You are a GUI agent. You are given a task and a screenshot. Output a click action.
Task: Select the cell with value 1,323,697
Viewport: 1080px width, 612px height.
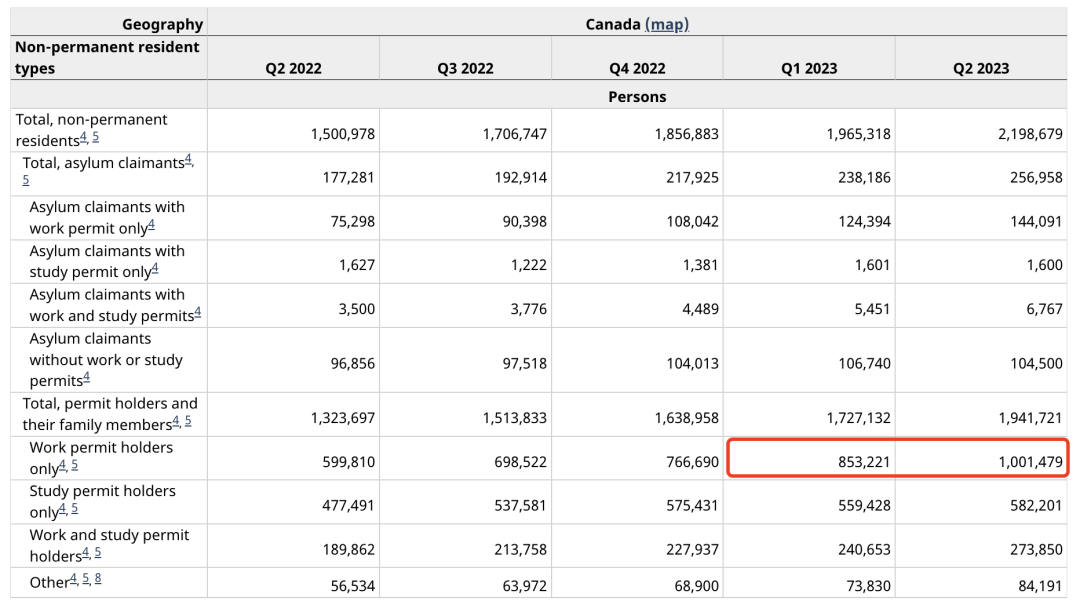coord(293,414)
